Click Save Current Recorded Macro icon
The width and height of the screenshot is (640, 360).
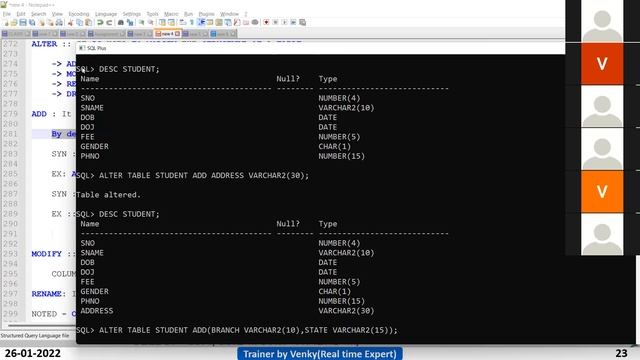pos(302,22)
